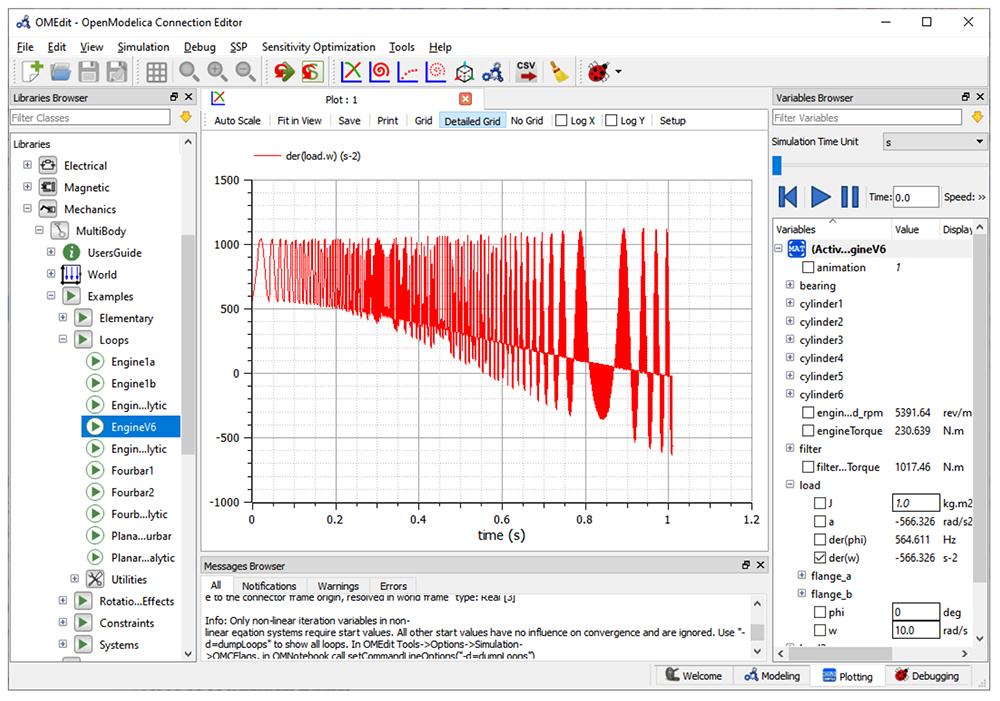
Task: Collapse the Mechanics library node
Action: 27,209
